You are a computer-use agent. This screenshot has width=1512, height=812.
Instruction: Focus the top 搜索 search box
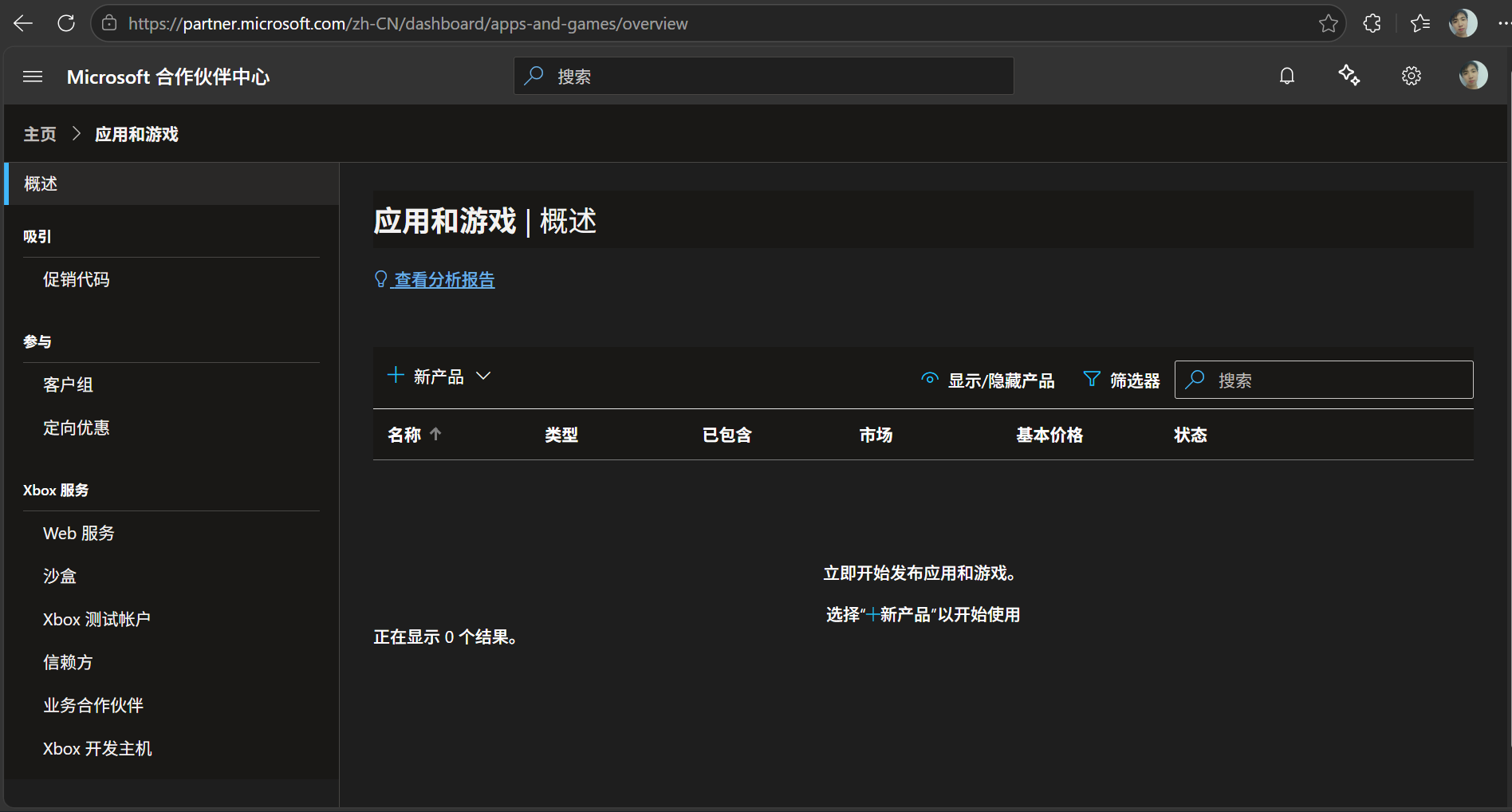[x=764, y=76]
